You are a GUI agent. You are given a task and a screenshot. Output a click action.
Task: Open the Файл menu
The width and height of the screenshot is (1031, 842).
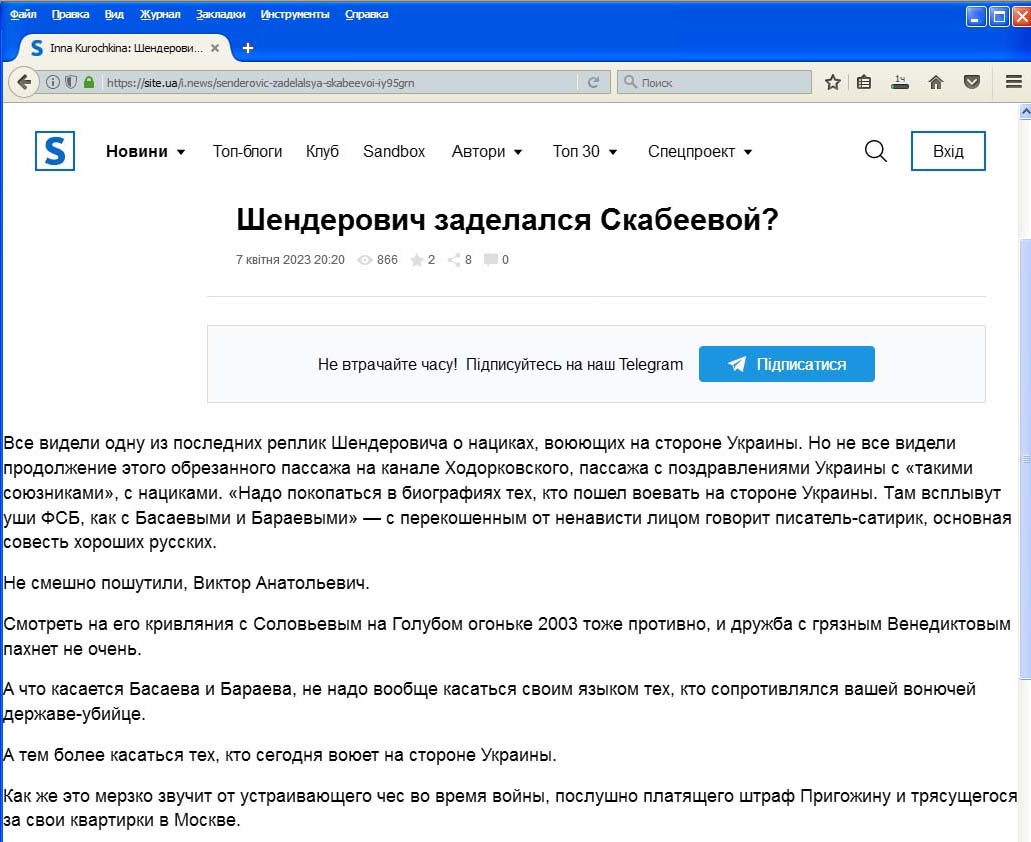(23, 14)
